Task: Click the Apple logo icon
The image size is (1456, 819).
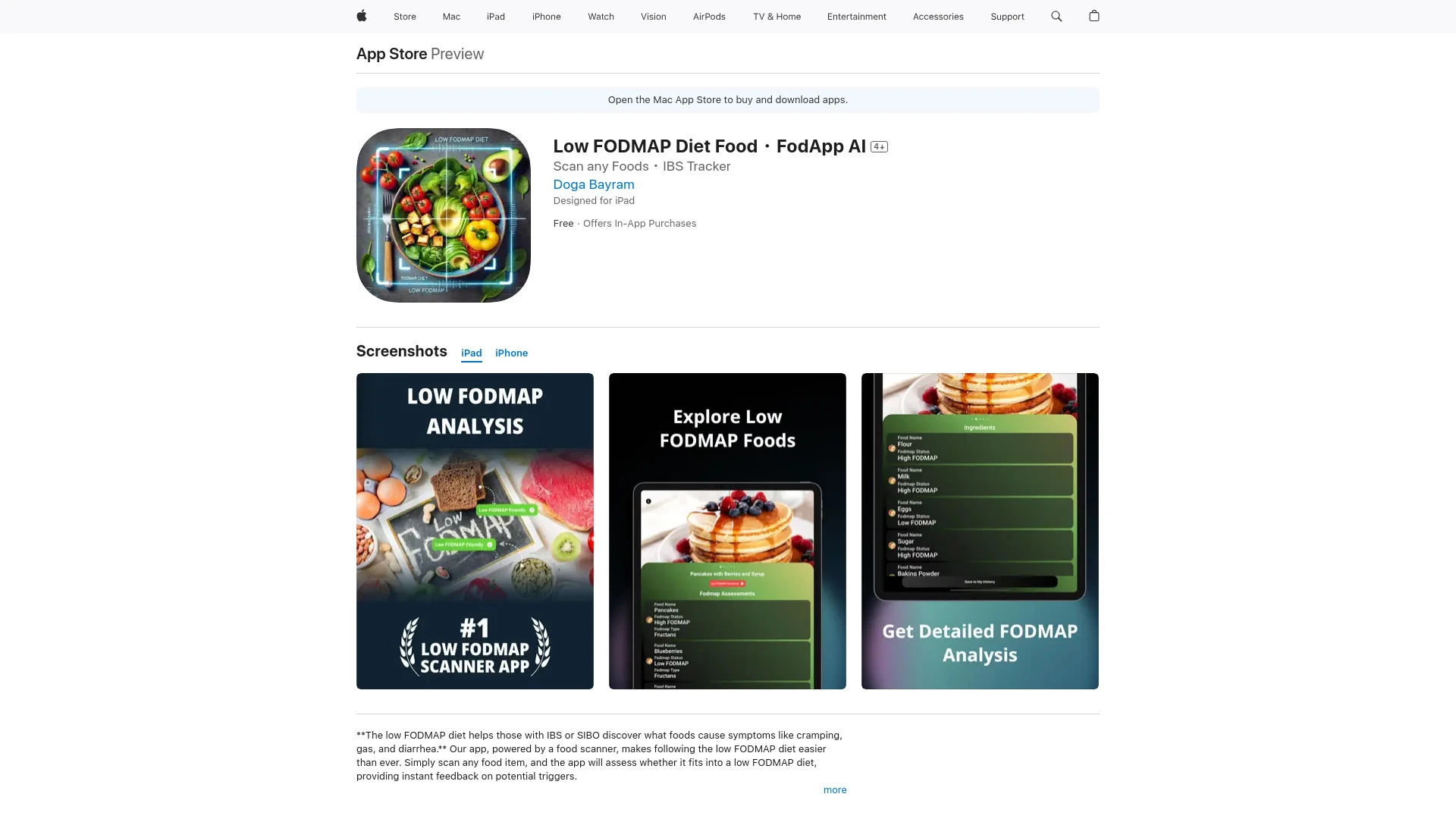Action: tap(361, 16)
